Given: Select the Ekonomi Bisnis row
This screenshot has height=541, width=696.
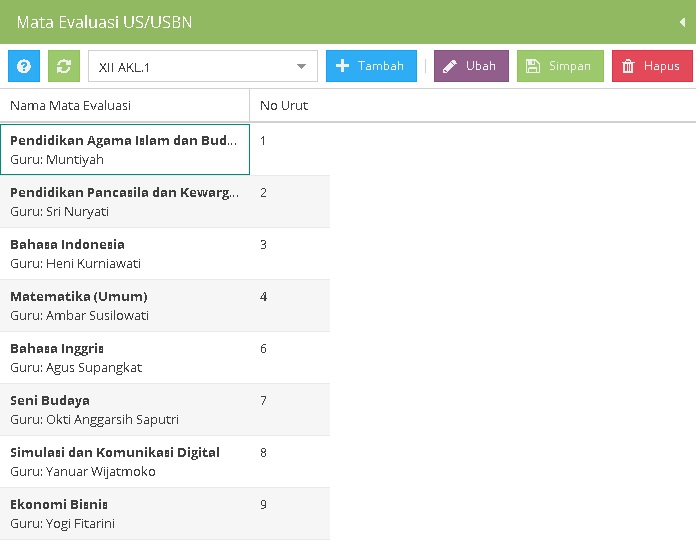Looking at the screenshot, I should pos(125,513).
